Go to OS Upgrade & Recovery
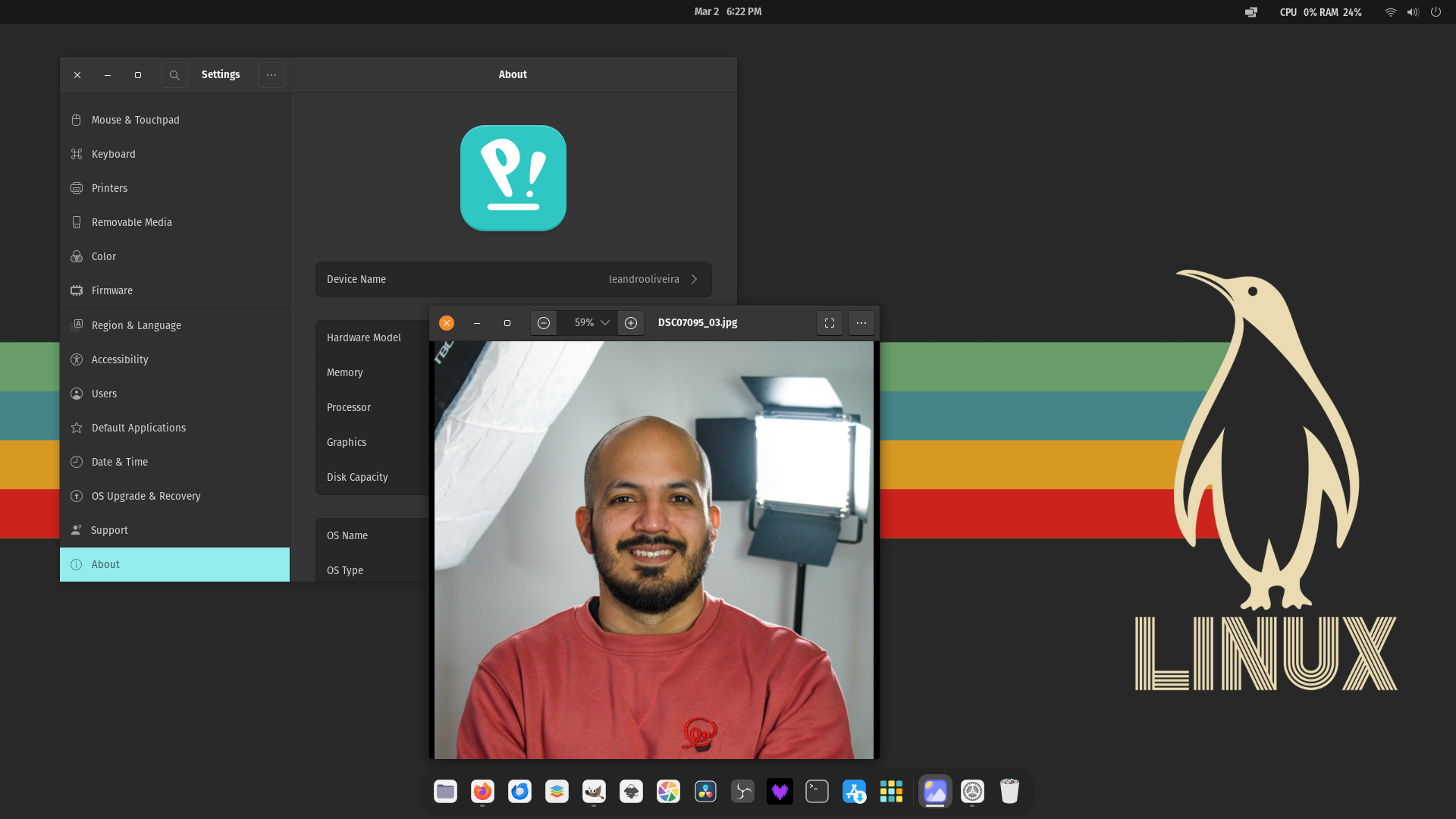Viewport: 1456px width, 819px height. pos(146,496)
